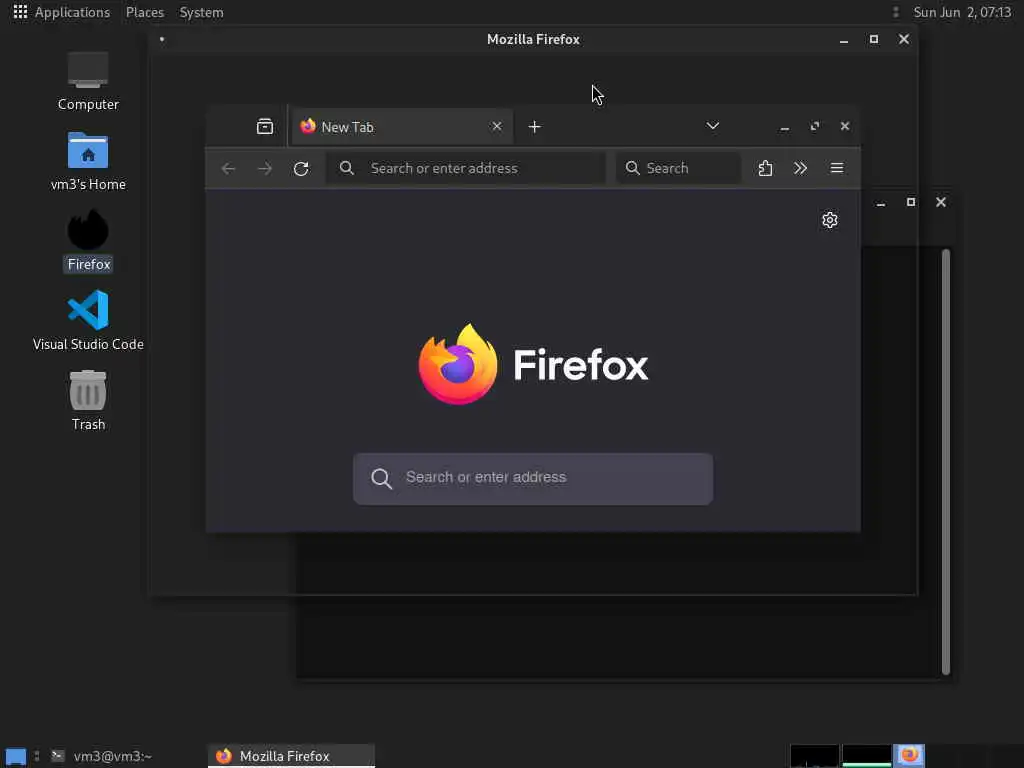Expand the list all tabs dropdown

(x=712, y=125)
